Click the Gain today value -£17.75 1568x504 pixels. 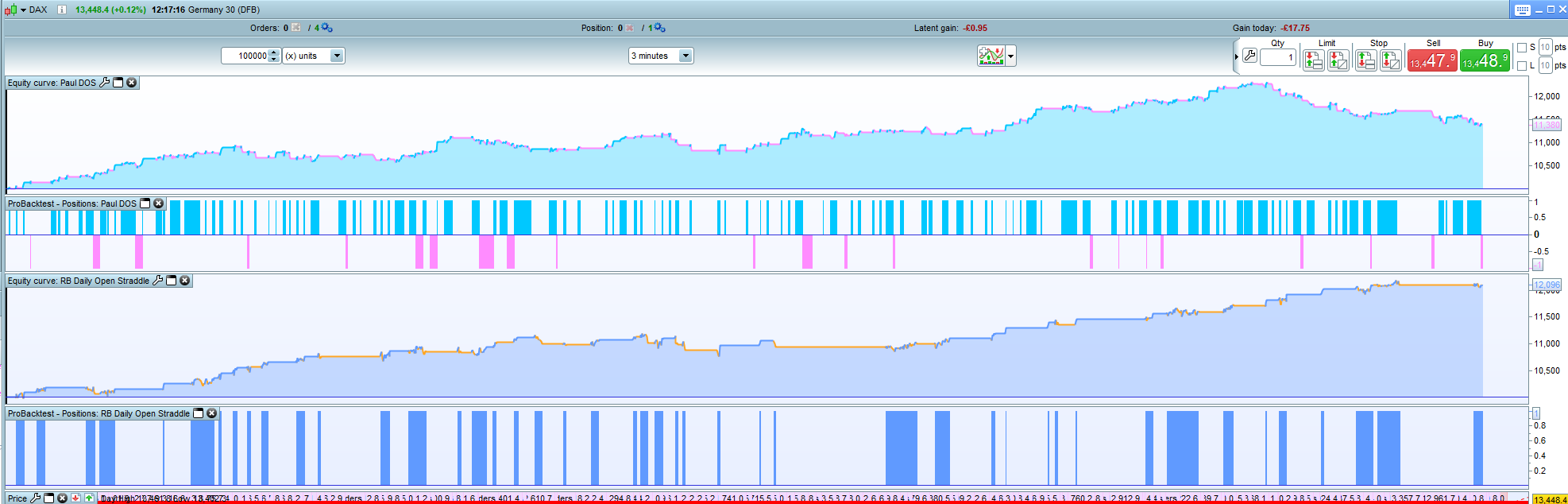pos(1296,28)
